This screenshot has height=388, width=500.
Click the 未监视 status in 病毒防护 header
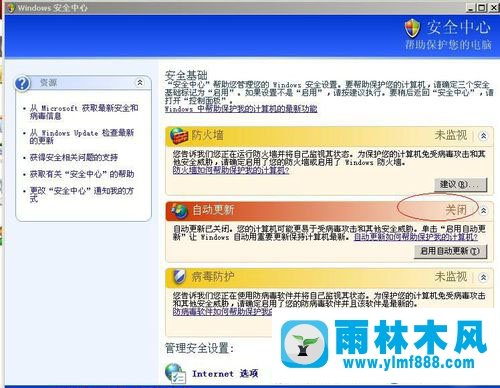tap(451, 277)
